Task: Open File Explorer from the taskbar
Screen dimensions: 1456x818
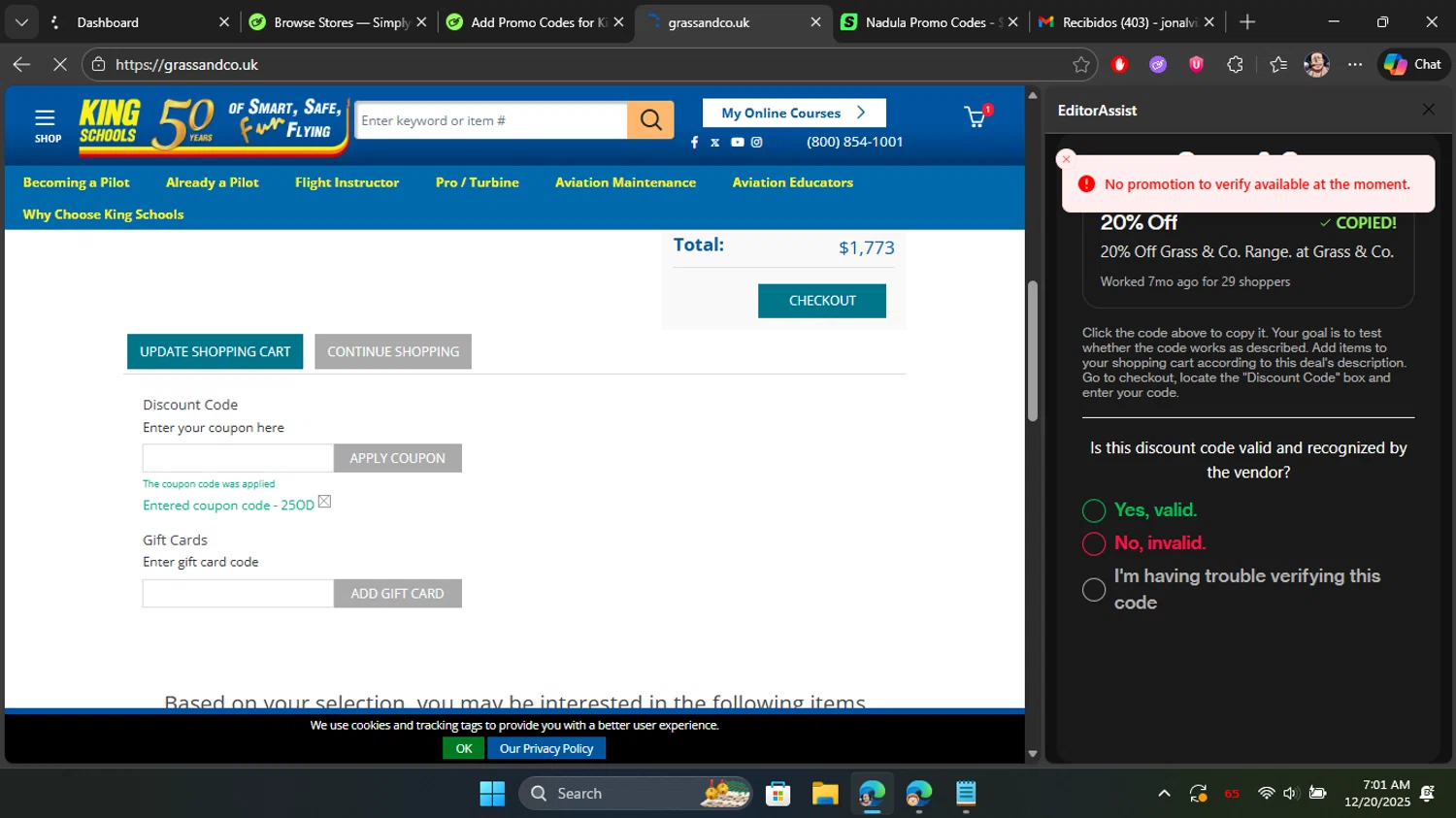Action: point(825,794)
